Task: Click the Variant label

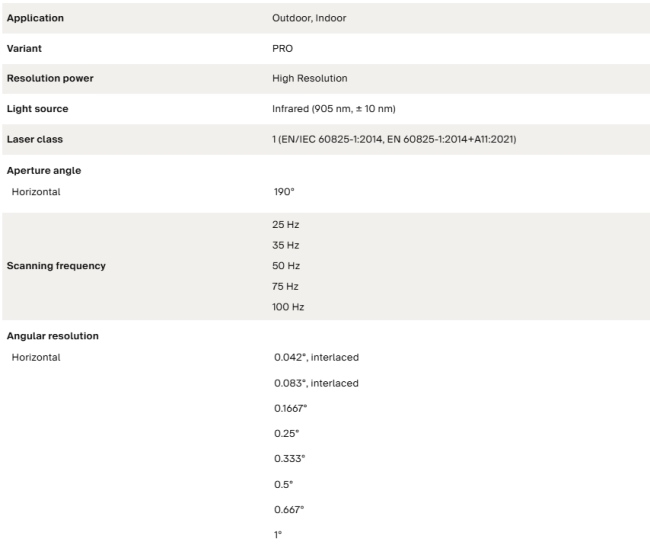Action: [x=24, y=48]
